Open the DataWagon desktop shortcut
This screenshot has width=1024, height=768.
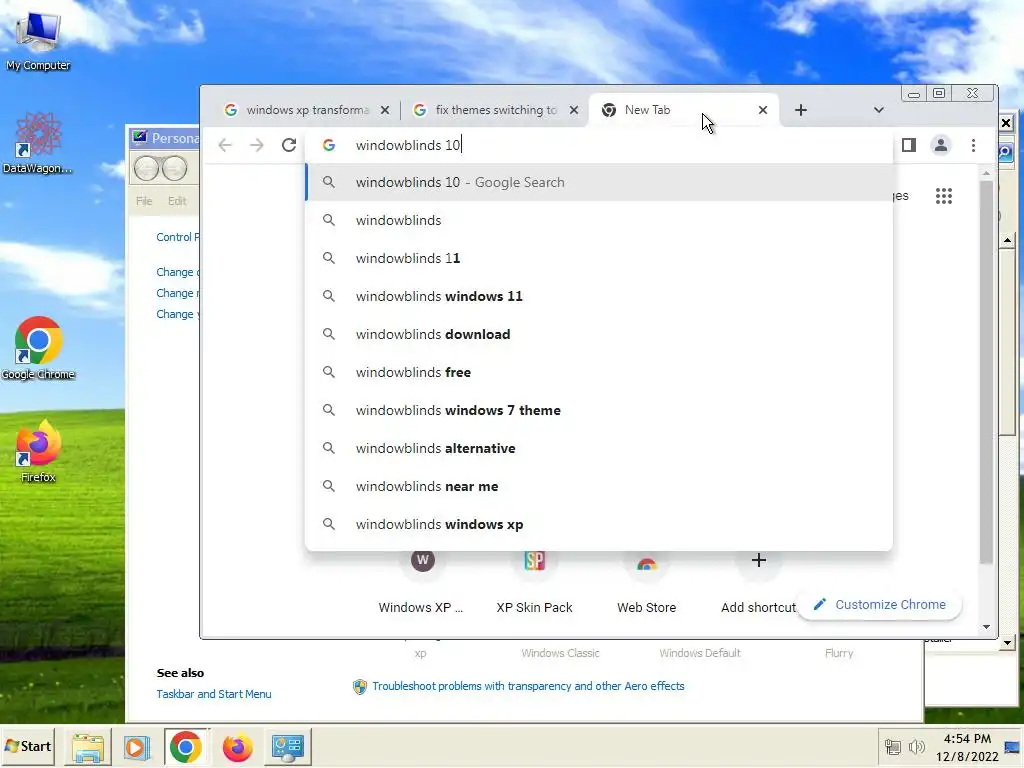coord(38,144)
